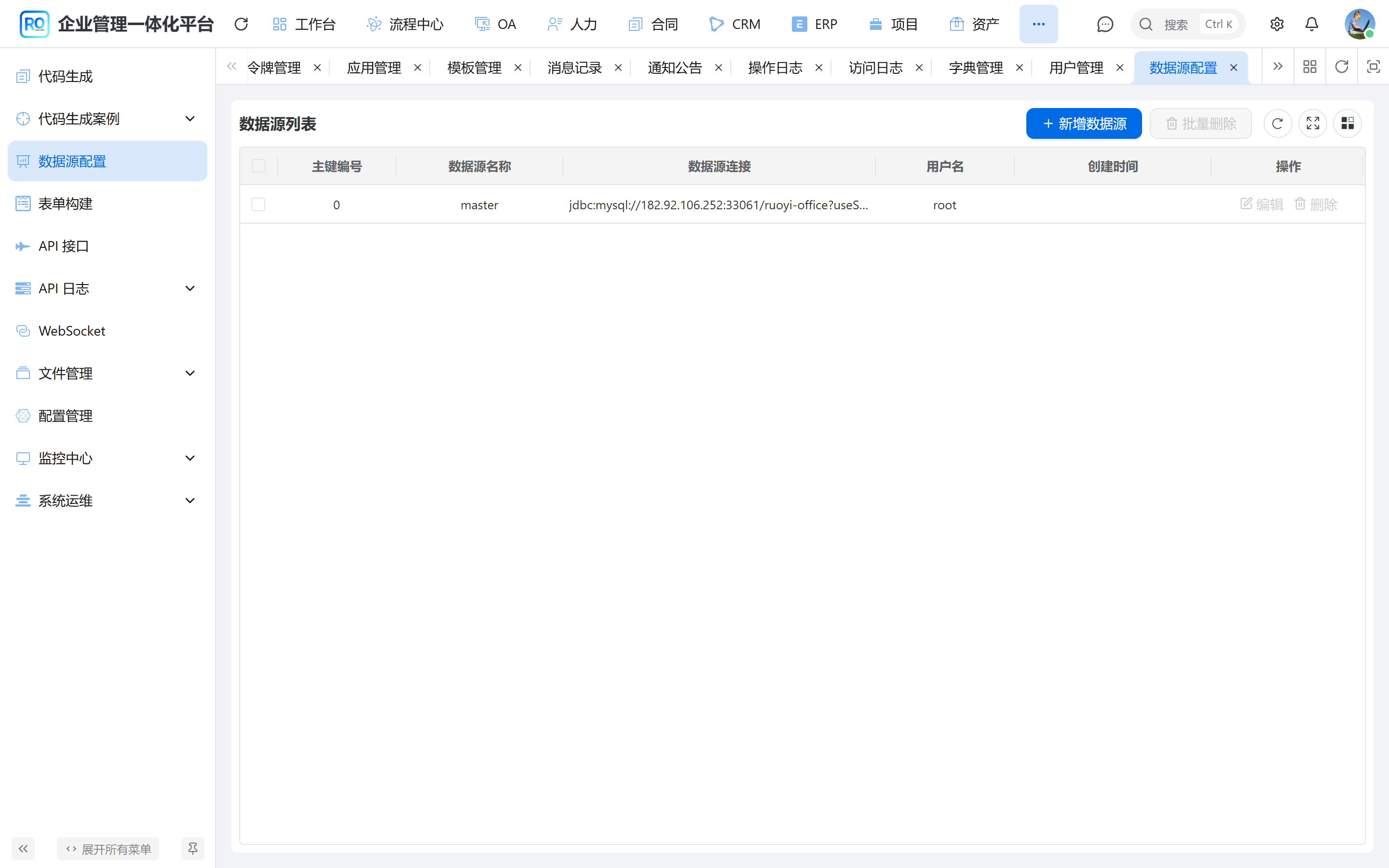1389x868 pixels.
Task: Click the tab bar reload icon
Action: pyautogui.click(x=1341, y=67)
